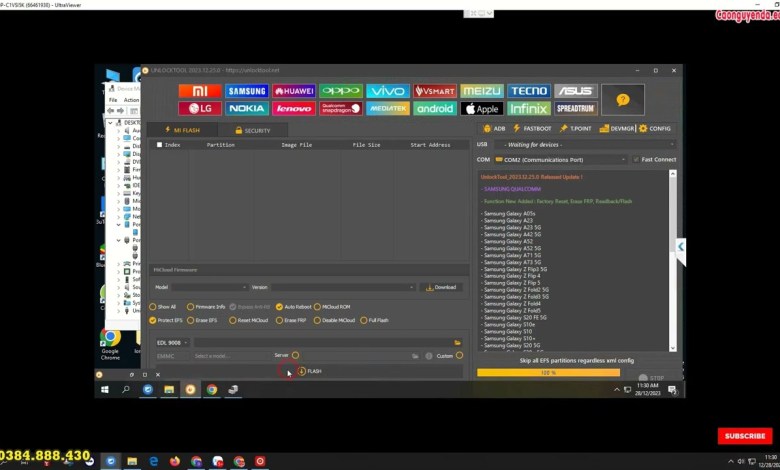
Task: Select the Custom radio option
Action: pyautogui.click(x=459, y=355)
